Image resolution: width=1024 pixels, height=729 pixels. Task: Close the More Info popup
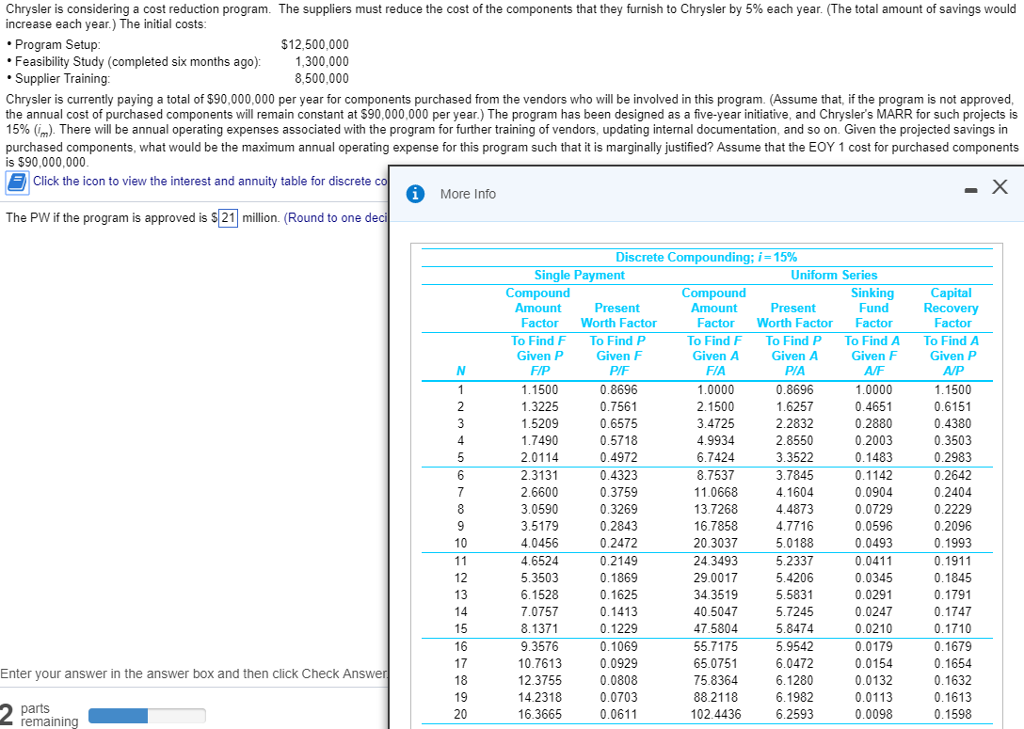[x=999, y=187]
